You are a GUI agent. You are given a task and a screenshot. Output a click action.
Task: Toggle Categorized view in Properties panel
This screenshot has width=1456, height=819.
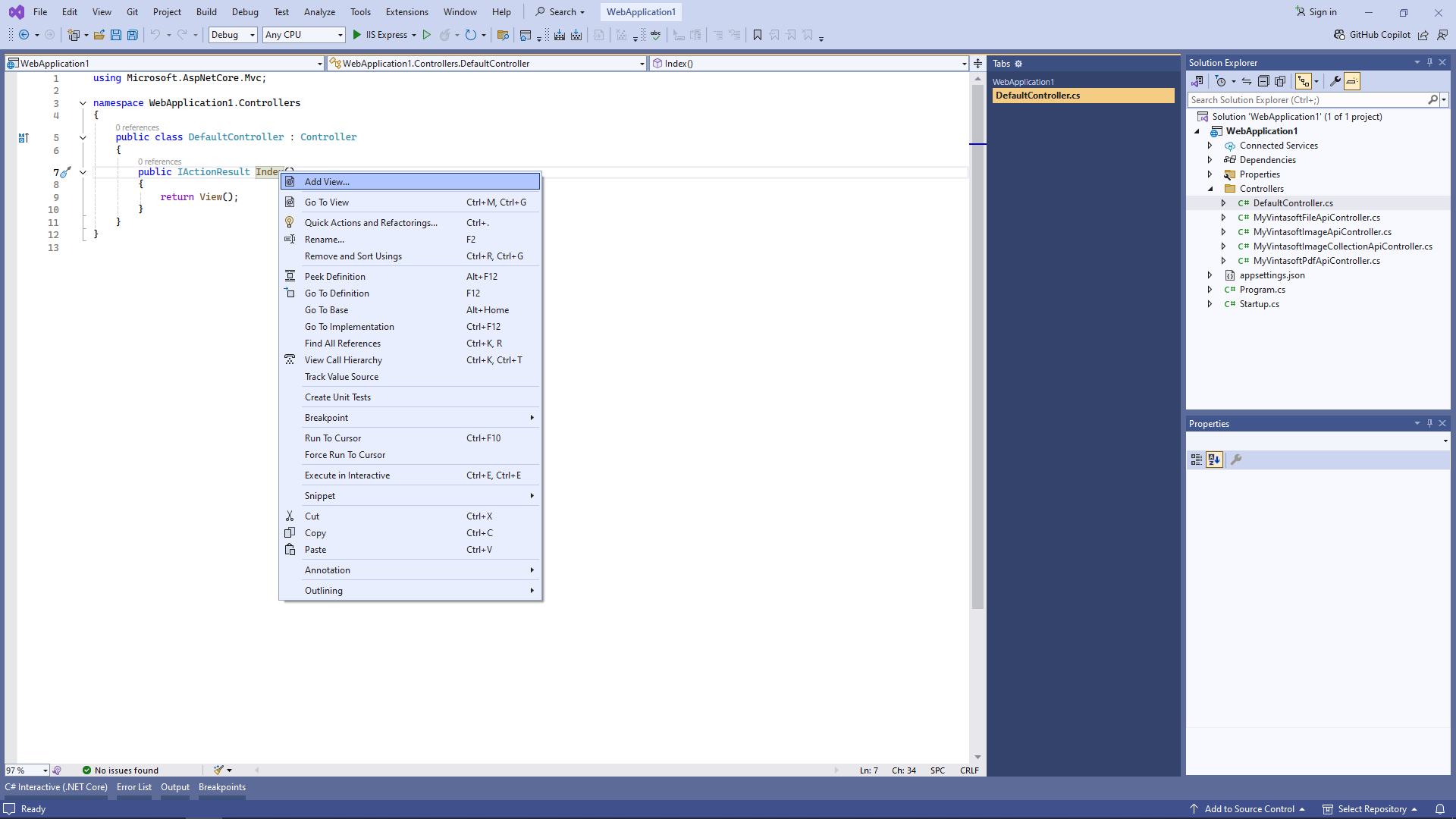pyautogui.click(x=1197, y=460)
